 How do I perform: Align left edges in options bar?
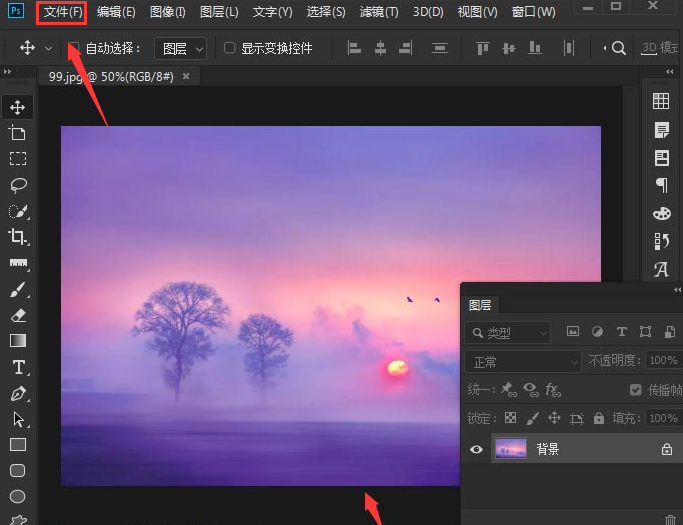pos(354,48)
